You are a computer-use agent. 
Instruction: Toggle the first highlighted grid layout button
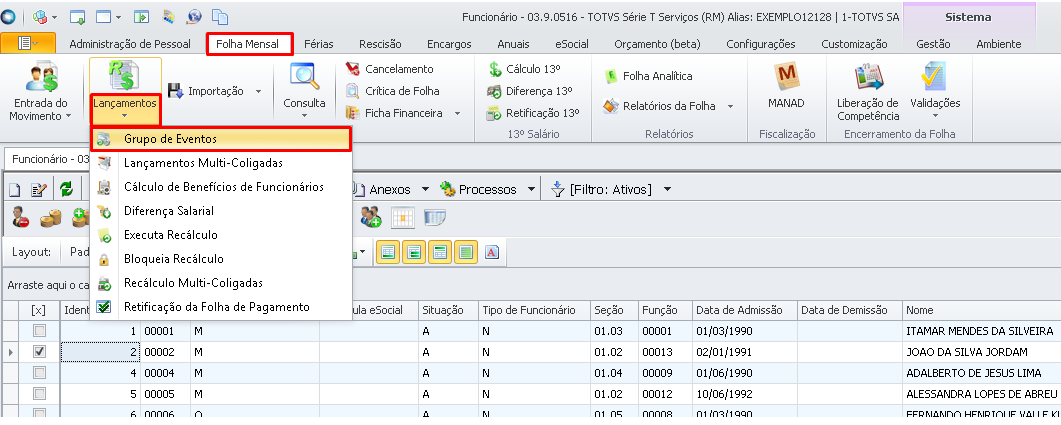point(388,252)
